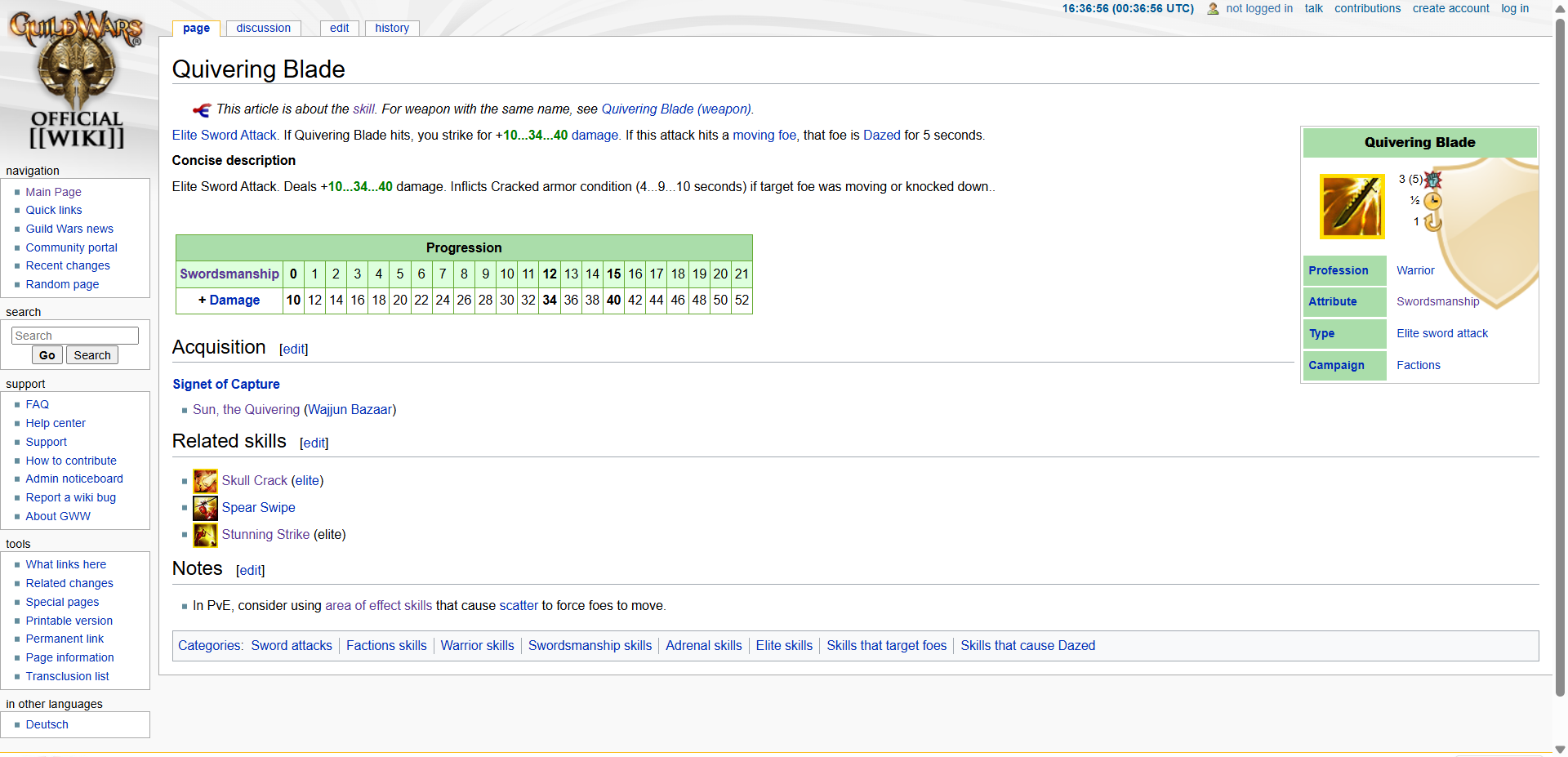Open How to contribute link
The image size is (1568, 757).
tap(71, 461)
